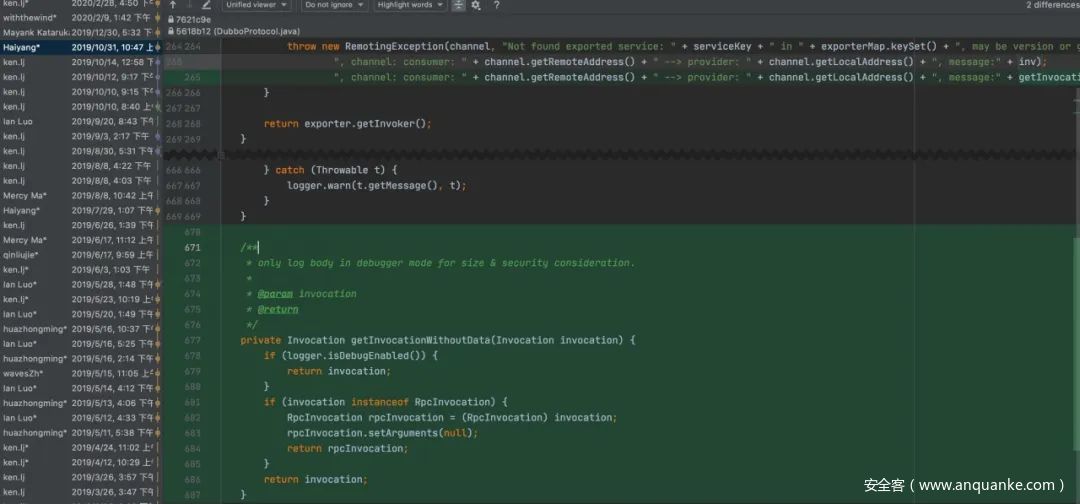
Task: Click the pencil edit source icon
Action: pyautogui.click(x=208, y=5)
